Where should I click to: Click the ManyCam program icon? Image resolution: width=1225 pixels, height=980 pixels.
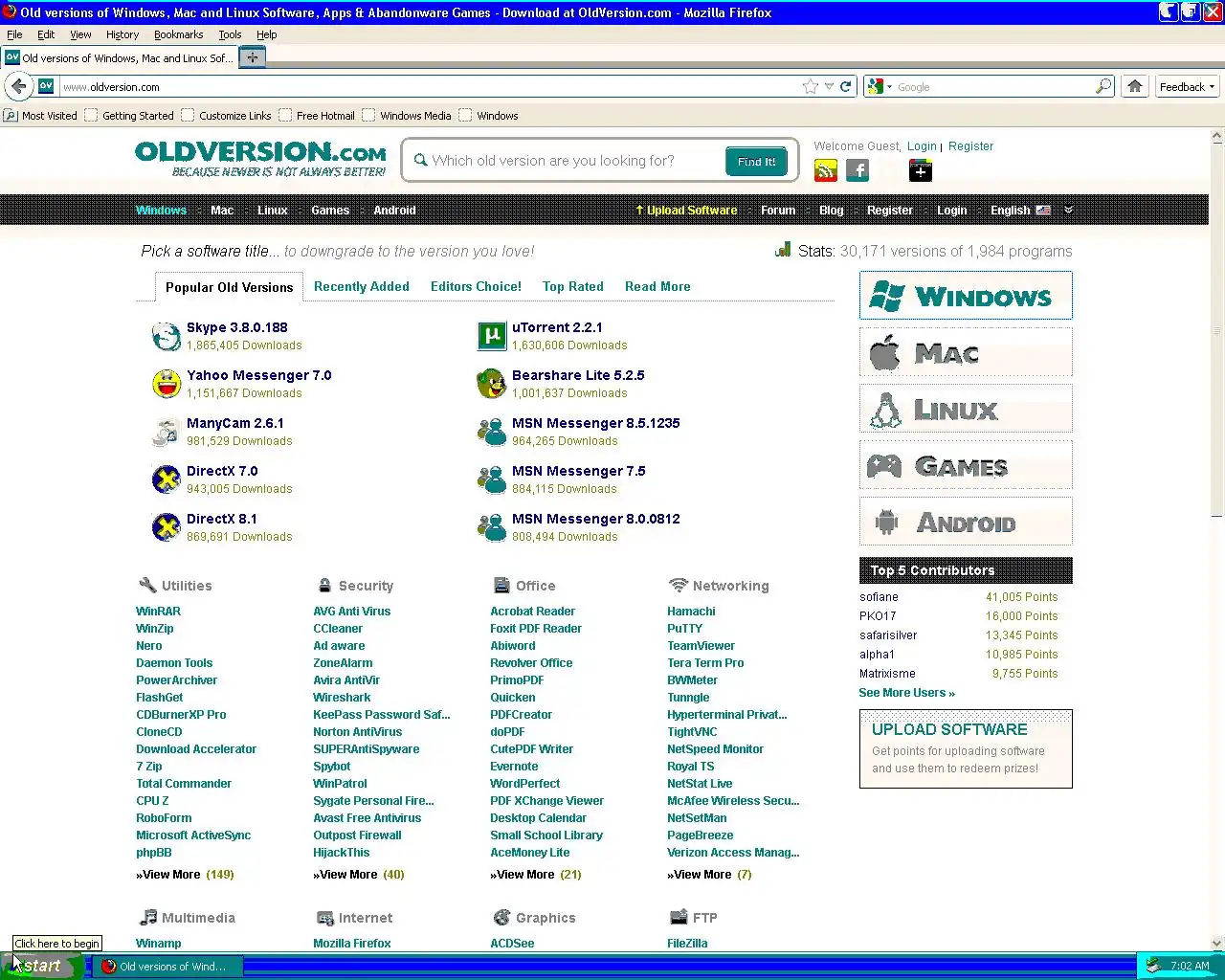point(167,432)
